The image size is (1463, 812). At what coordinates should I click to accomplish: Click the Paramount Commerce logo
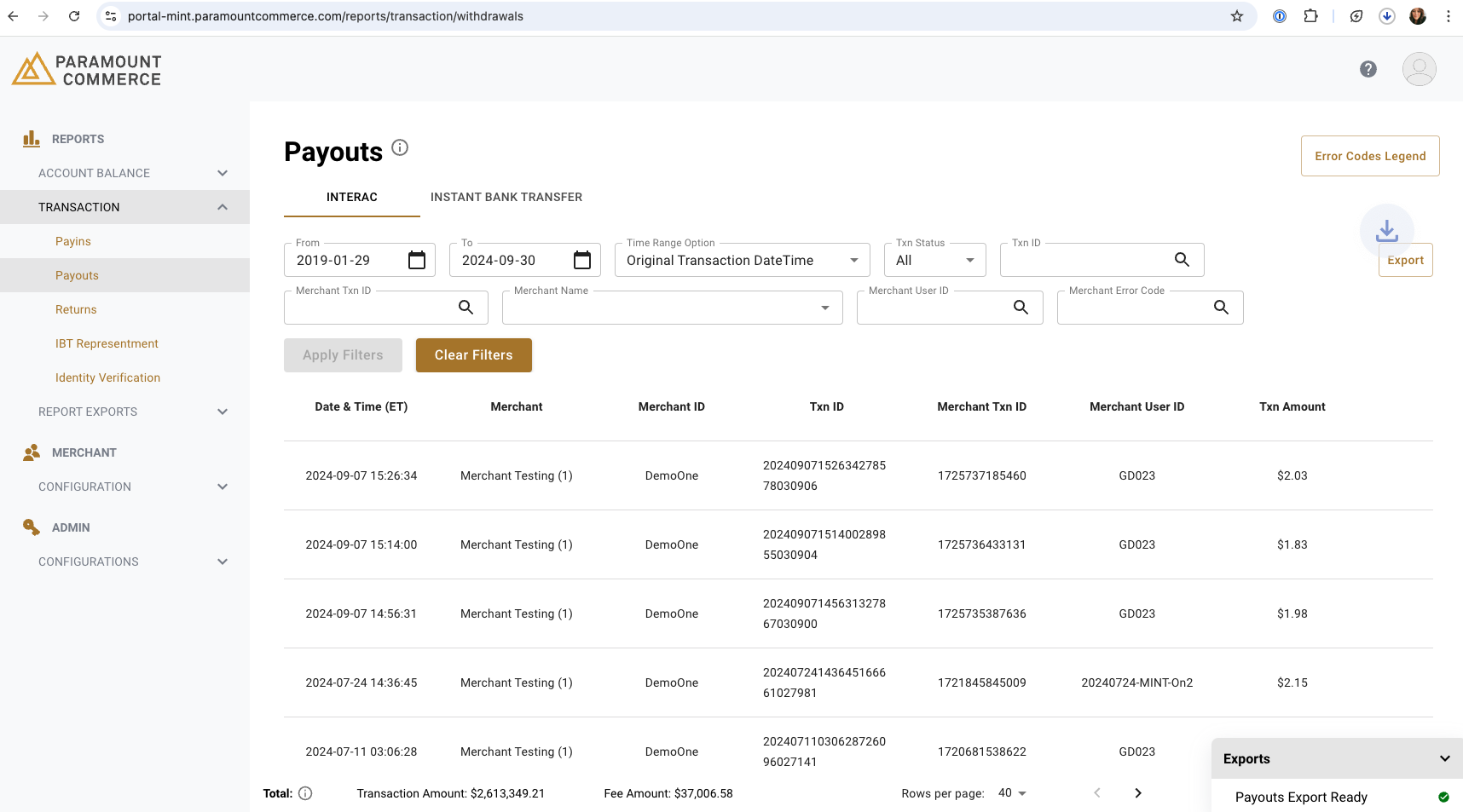point(85,68)
